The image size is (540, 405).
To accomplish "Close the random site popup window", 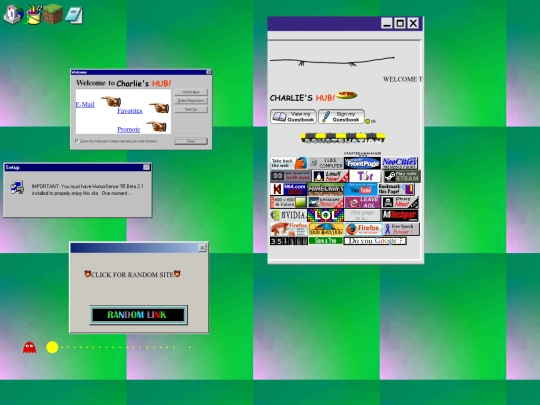I will (202, 248).
